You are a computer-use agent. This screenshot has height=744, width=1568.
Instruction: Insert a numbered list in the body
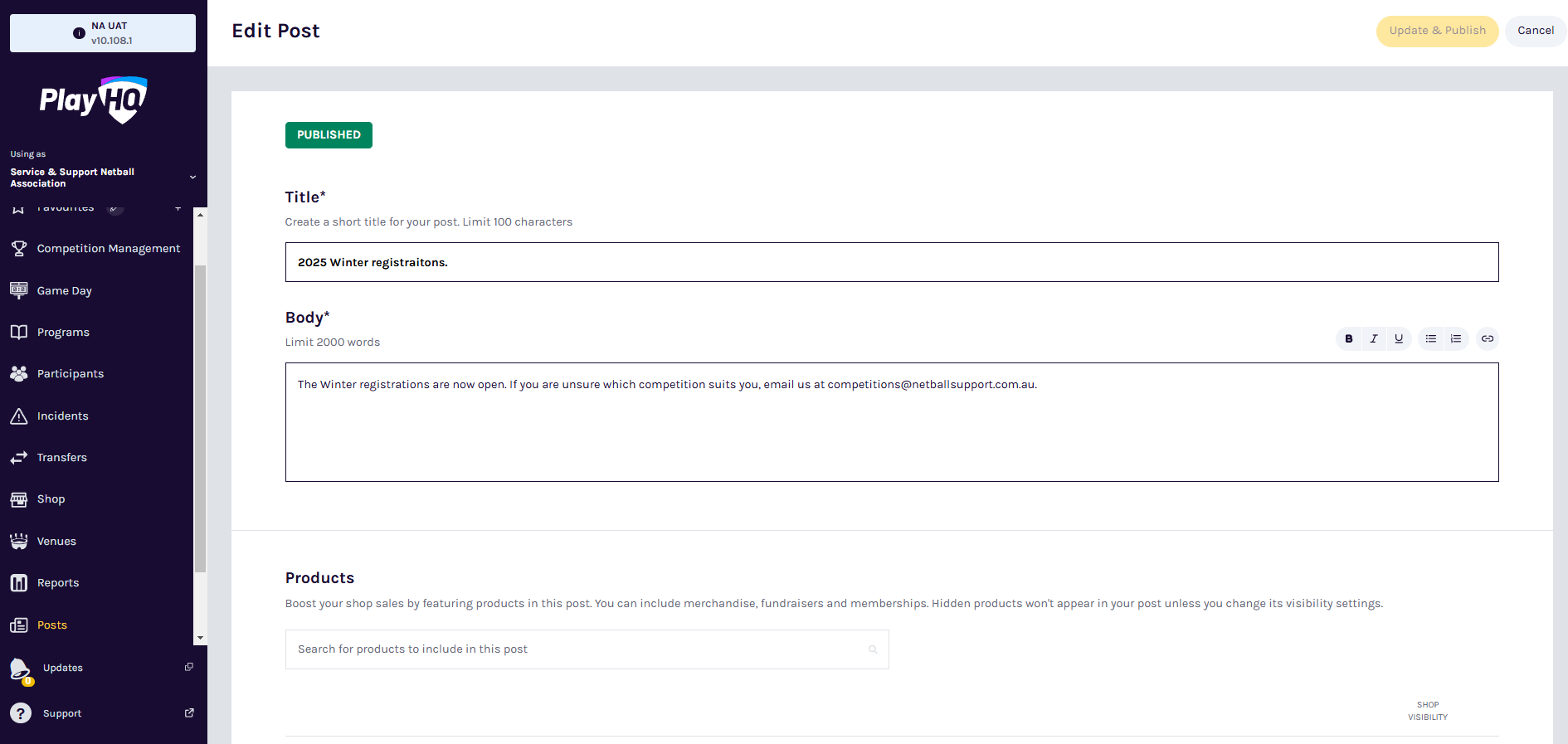click(x=1456, y=338)
